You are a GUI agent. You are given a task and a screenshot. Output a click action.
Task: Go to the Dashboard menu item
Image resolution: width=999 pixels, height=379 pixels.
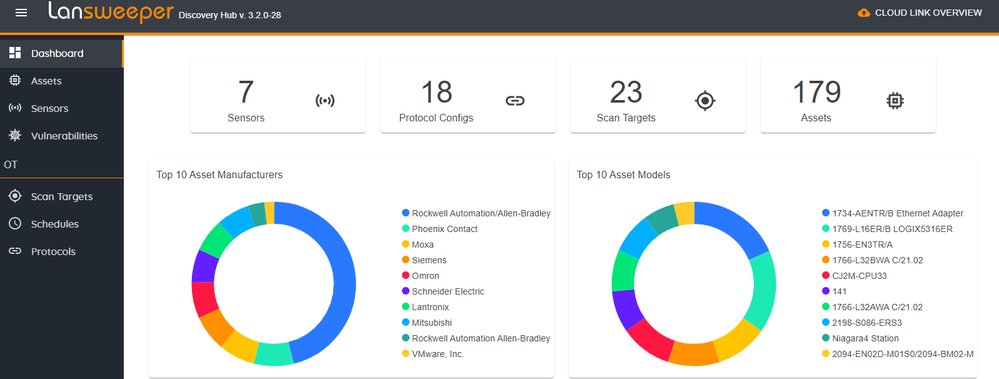[61, 54]
